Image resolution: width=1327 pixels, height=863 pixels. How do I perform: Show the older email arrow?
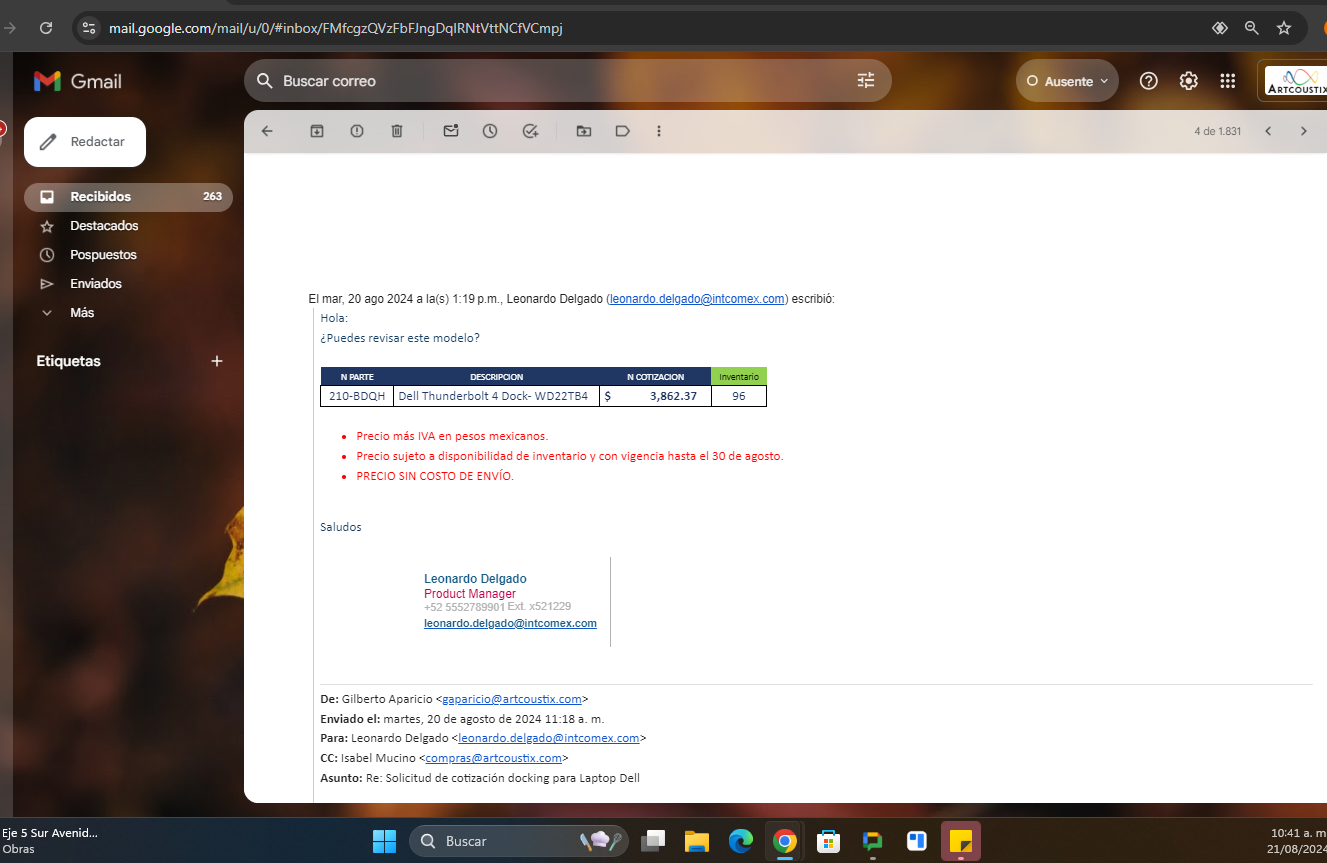click(x=1303, y=131)
